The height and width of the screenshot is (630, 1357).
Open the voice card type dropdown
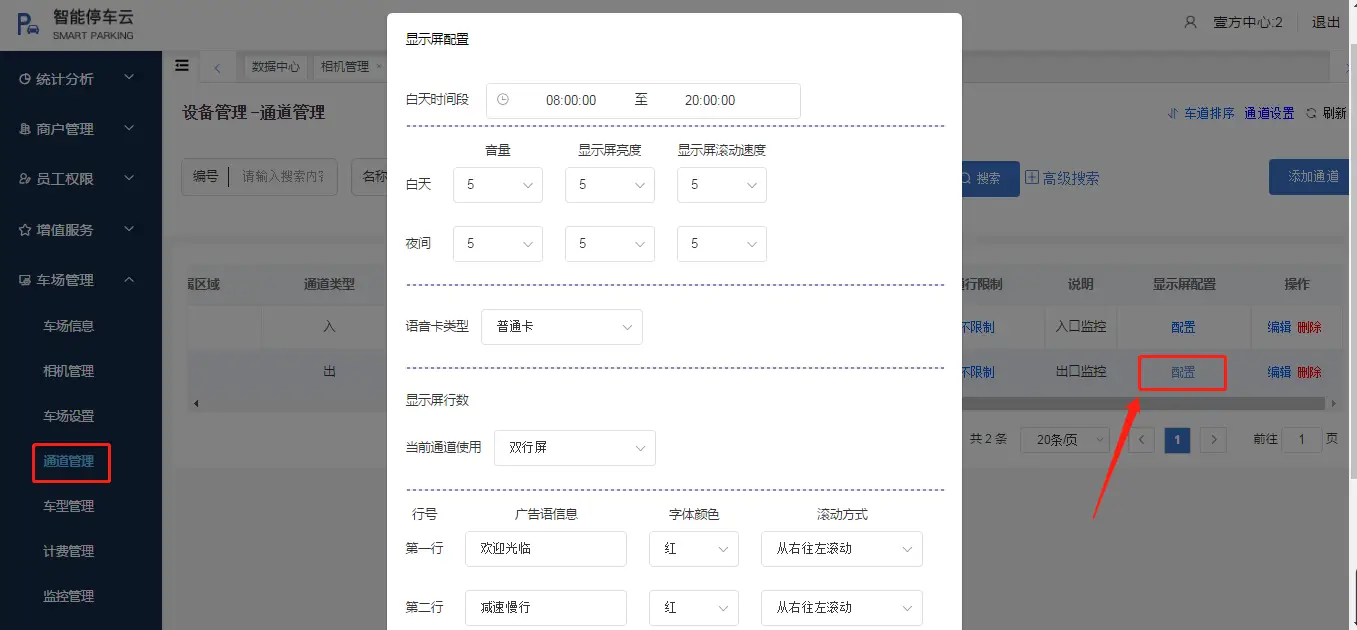coord(561,327)
